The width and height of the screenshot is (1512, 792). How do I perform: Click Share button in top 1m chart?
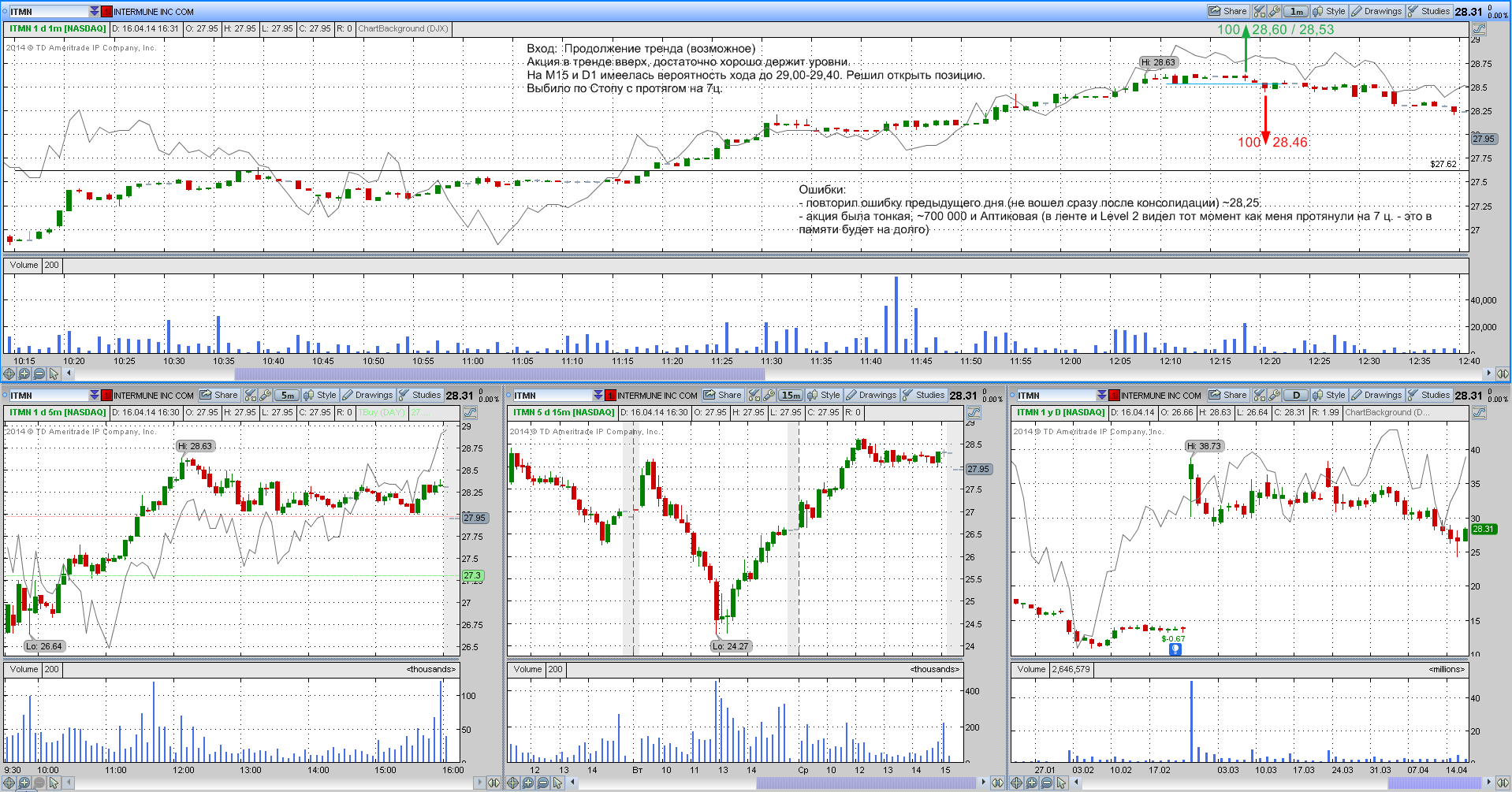(x=1227, y=11)
